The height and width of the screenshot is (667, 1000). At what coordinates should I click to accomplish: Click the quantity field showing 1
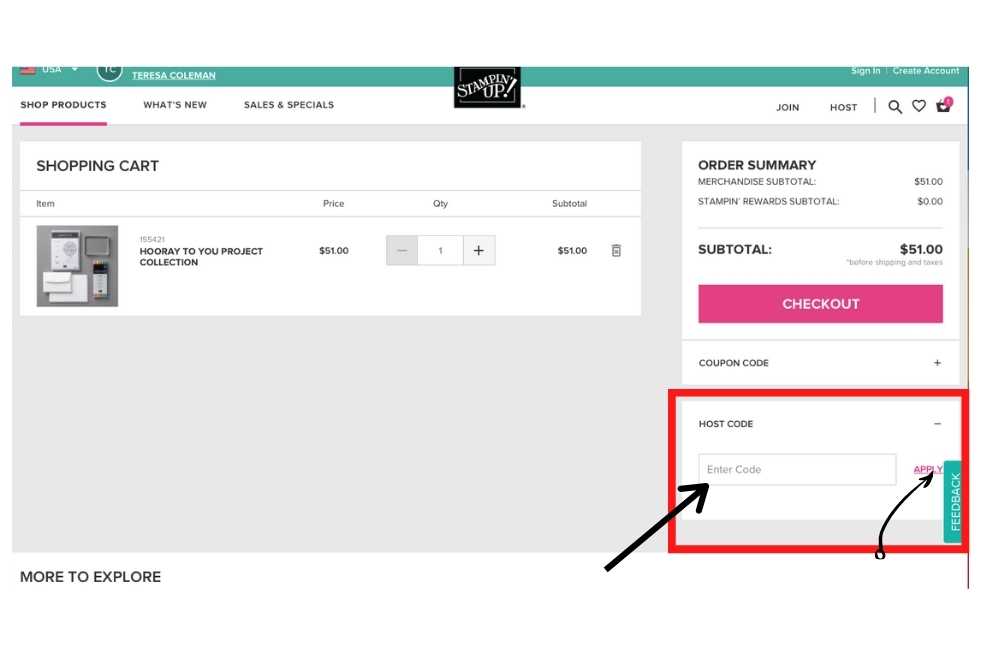441,251
